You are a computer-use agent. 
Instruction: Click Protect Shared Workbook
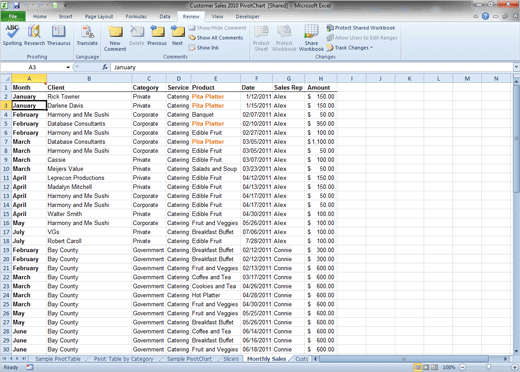coord(361,28)
